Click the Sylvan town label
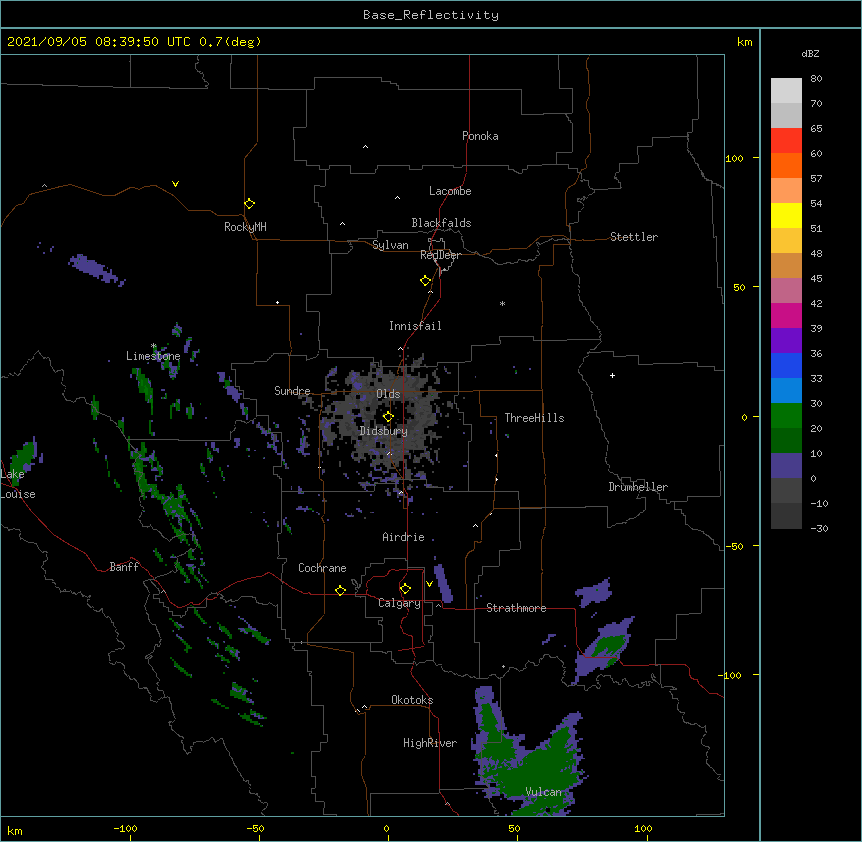The width and height of the screenshot is (862, 842). [x=390, y=245]
